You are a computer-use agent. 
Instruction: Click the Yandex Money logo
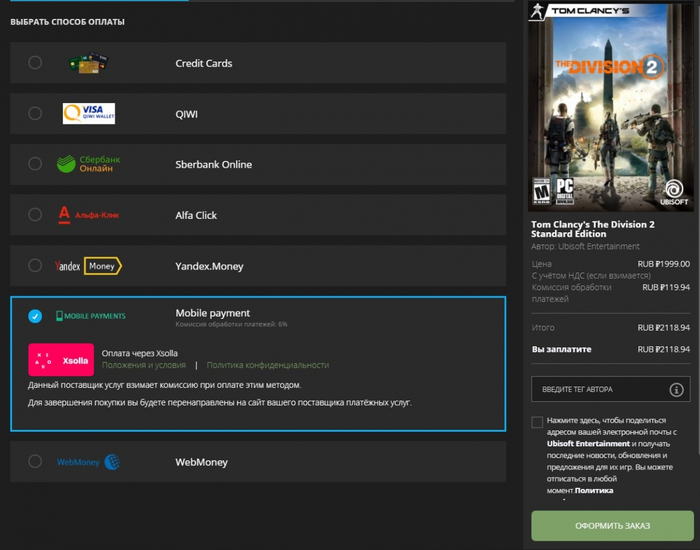point(88,266)
